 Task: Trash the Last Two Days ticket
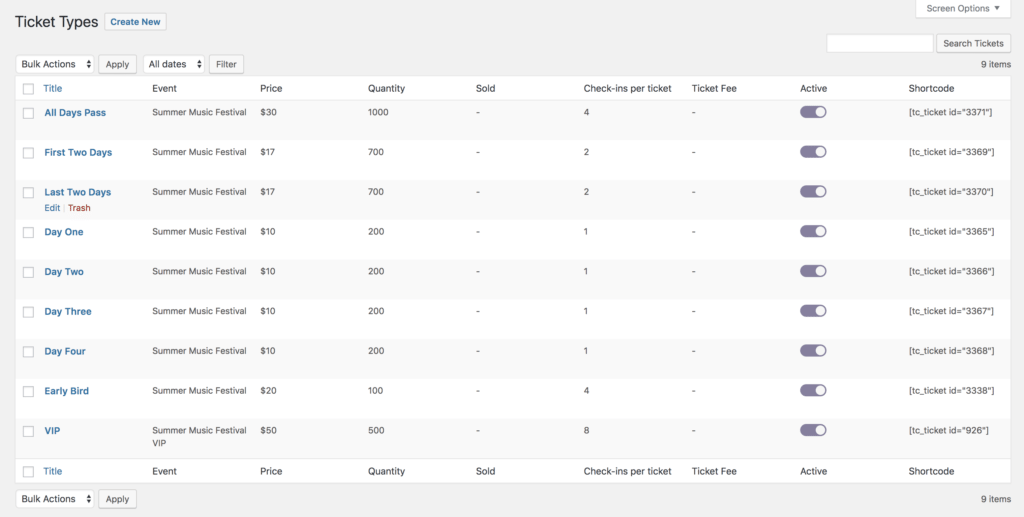coord(79,208)
